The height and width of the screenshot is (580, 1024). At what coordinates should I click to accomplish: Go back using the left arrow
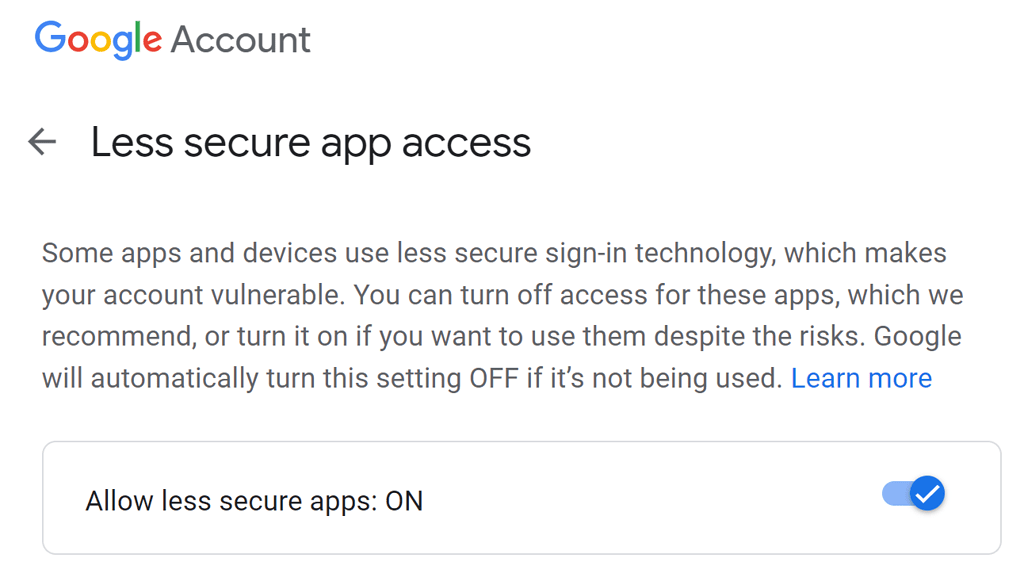pyautogui.click(x=42, y=142)
